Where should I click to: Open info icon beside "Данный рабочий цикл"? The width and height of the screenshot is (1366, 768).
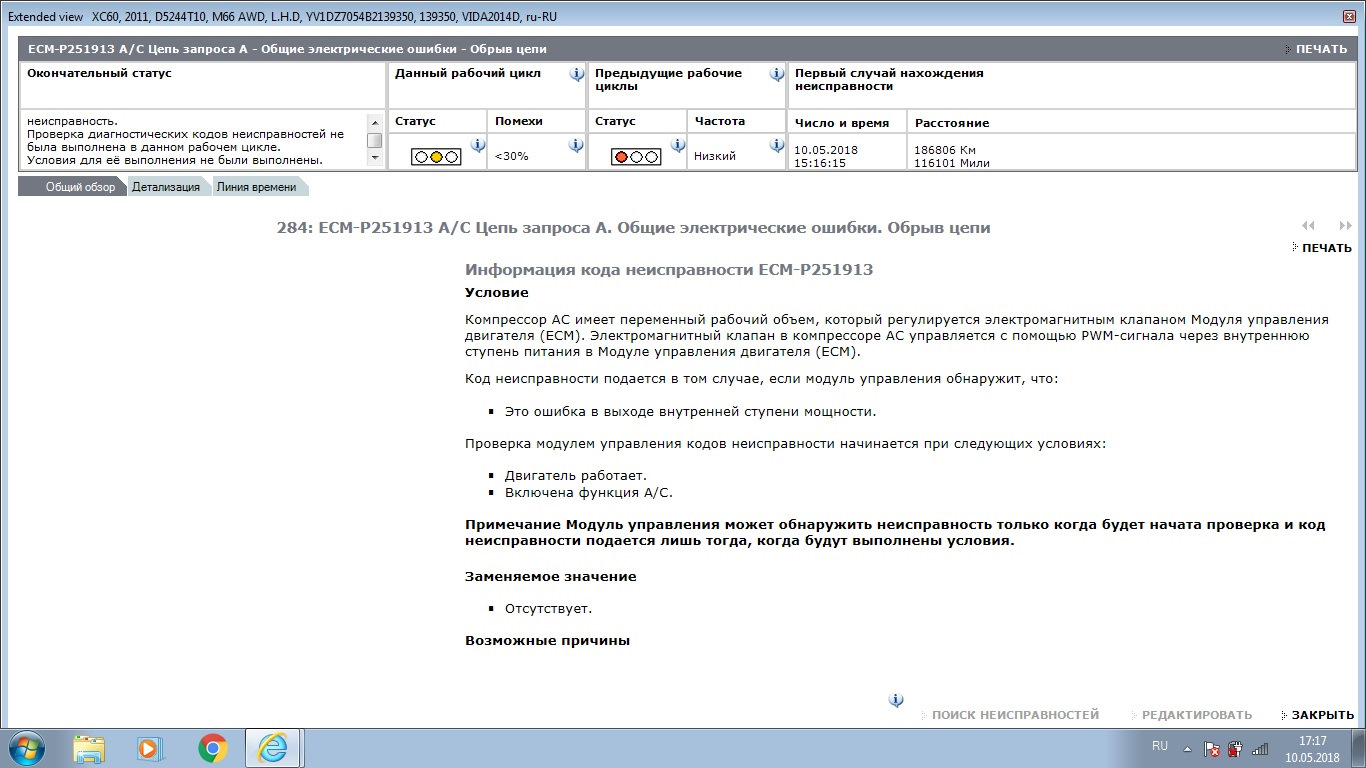[577, 74]
